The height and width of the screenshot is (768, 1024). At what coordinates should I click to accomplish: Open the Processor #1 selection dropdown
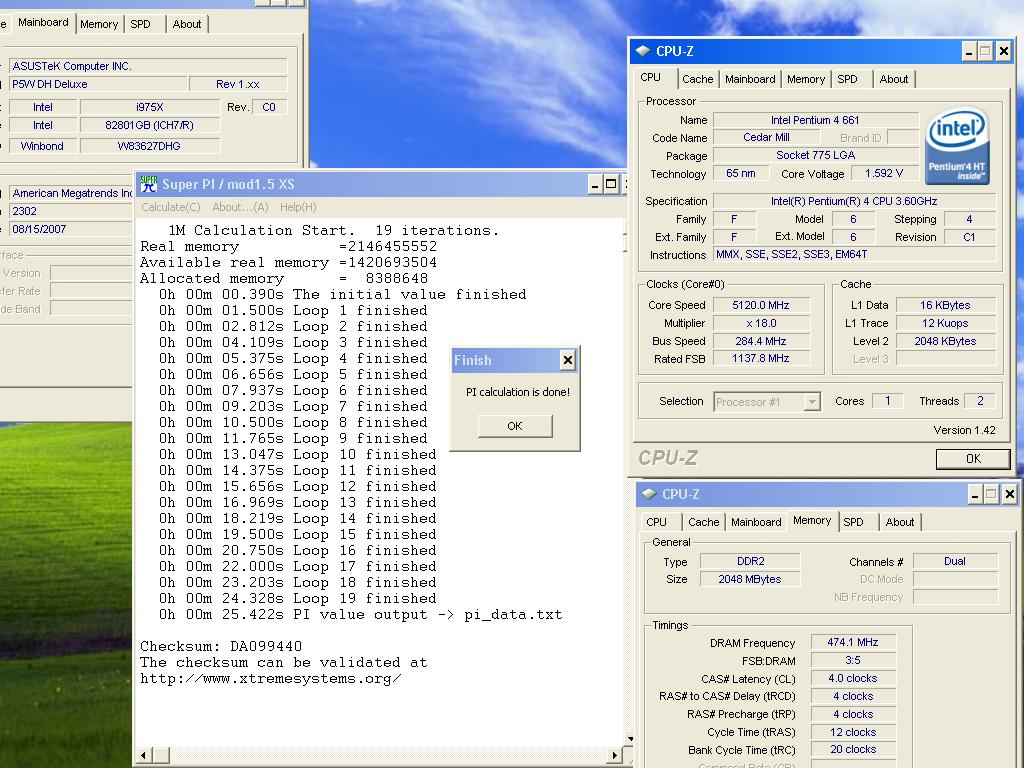point(812,402)
